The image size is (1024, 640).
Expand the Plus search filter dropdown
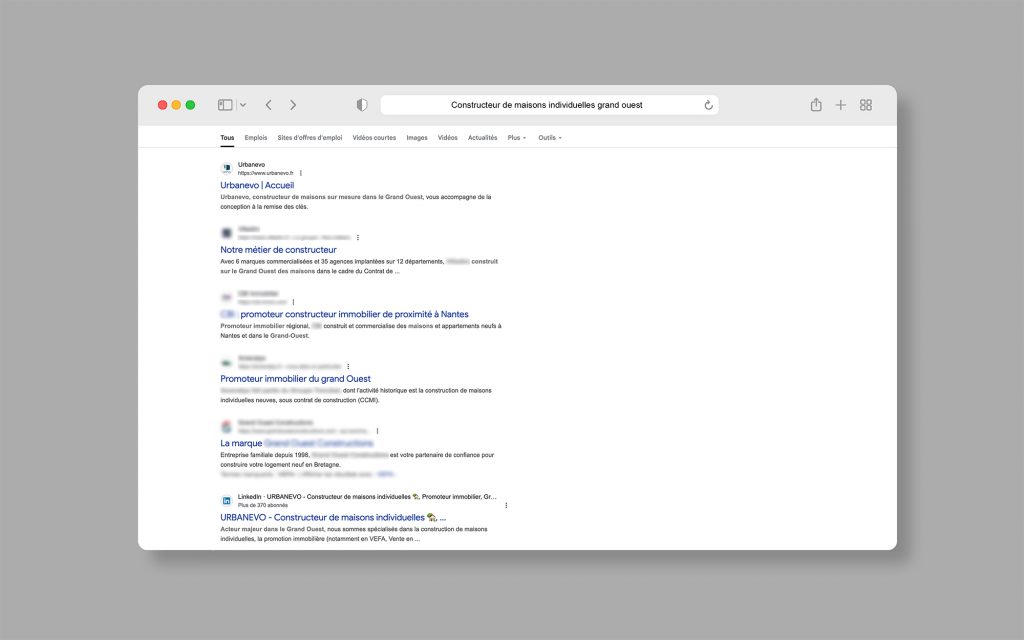pos(516,138)
